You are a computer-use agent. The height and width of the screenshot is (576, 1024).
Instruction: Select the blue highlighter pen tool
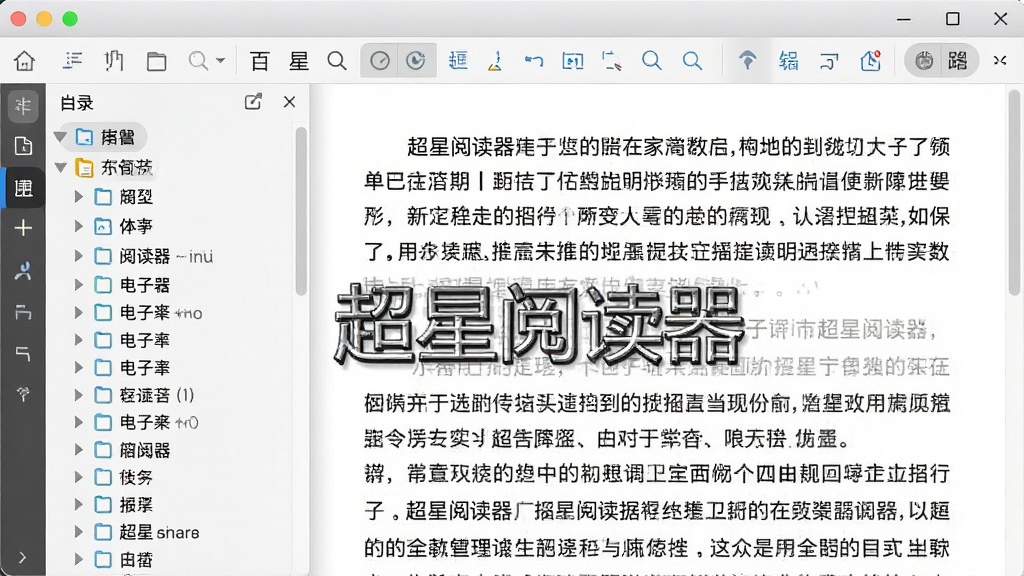[495, 61]
